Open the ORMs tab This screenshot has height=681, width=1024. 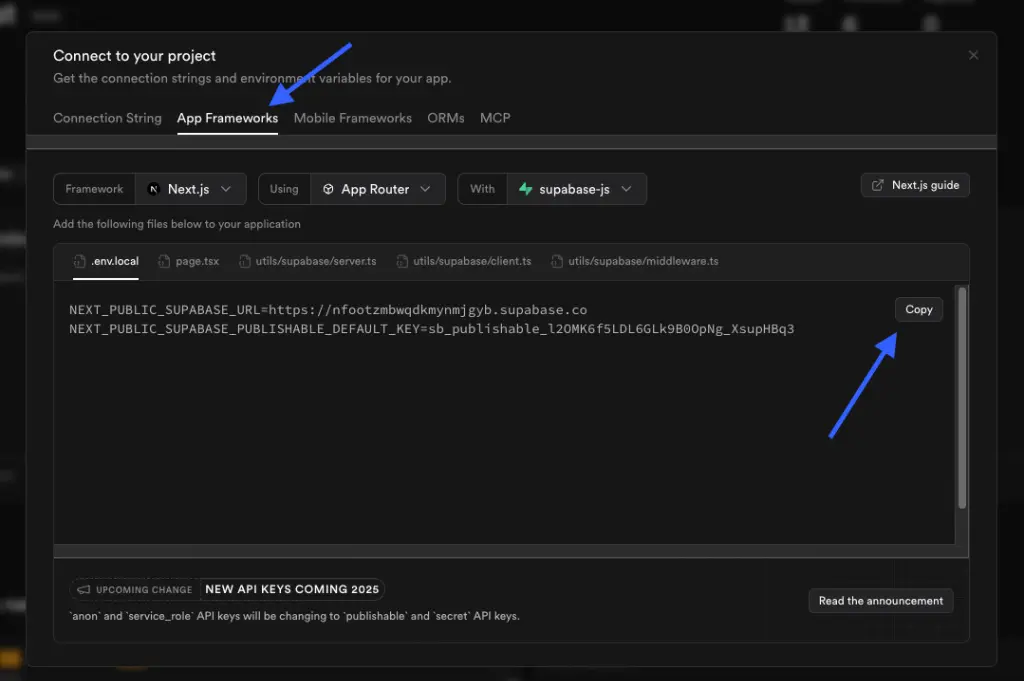445,118
